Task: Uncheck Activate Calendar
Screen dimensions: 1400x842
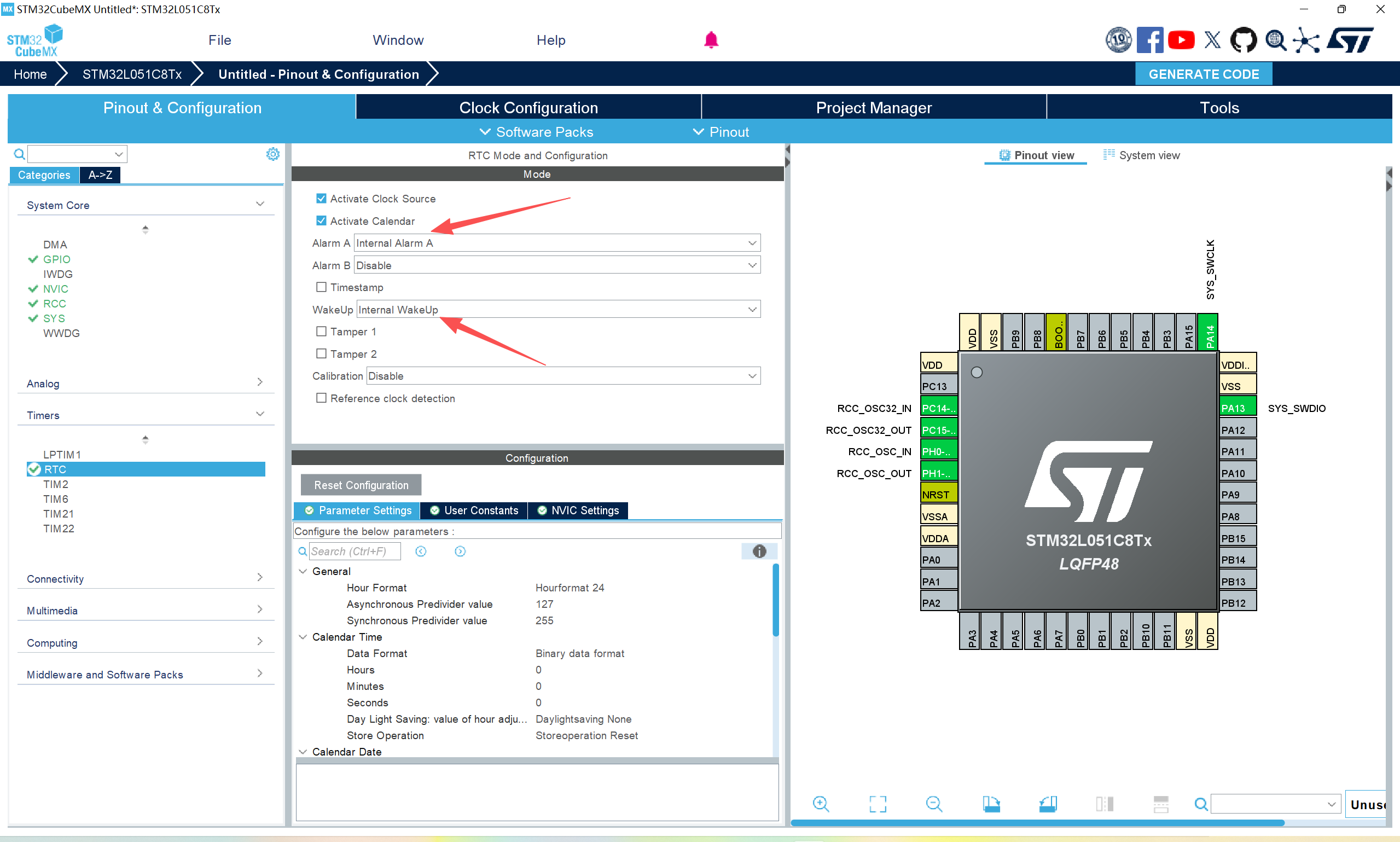Action: tap(321, 220)
